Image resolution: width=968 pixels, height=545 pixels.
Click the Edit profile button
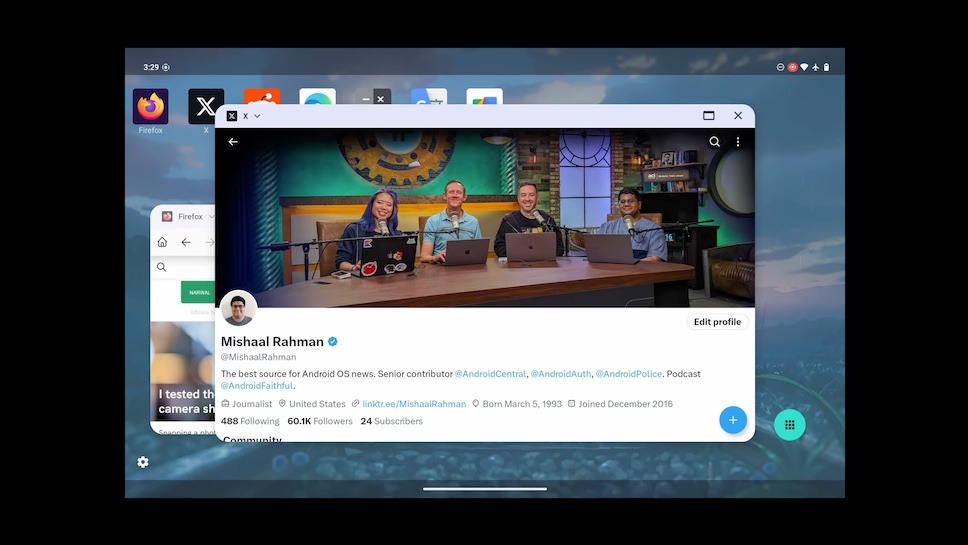[x=717, y=322]
